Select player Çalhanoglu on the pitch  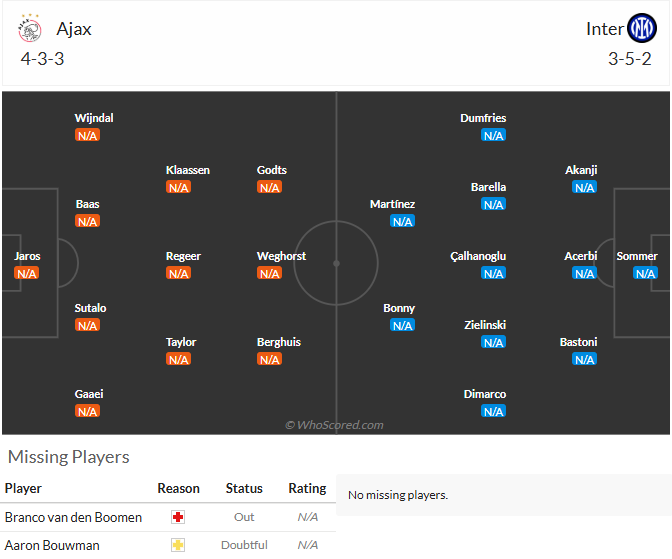[x=478, y=256]
